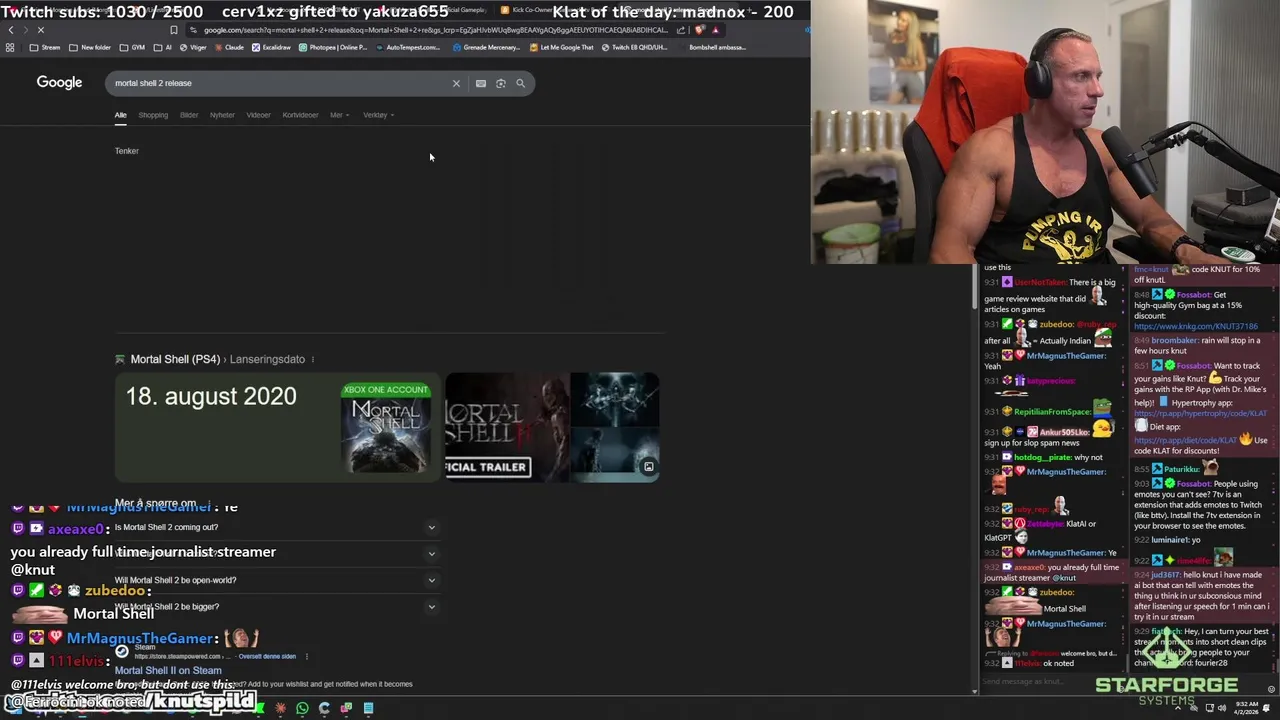The width and height of the screenshot is (1280, 720).
Task: Click the Google search input field
Action: 280,83
